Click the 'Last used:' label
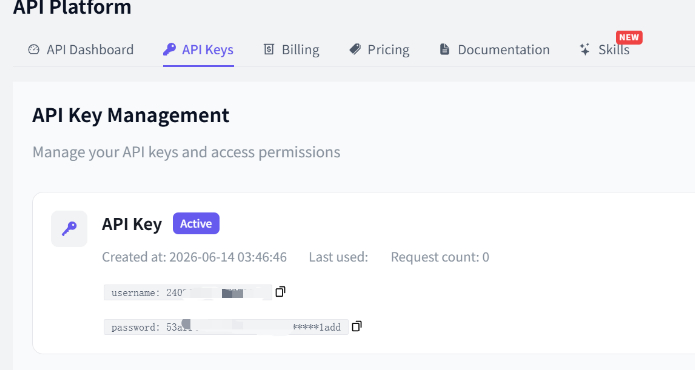This screenshot has height=370, width=695. [339, 257]
